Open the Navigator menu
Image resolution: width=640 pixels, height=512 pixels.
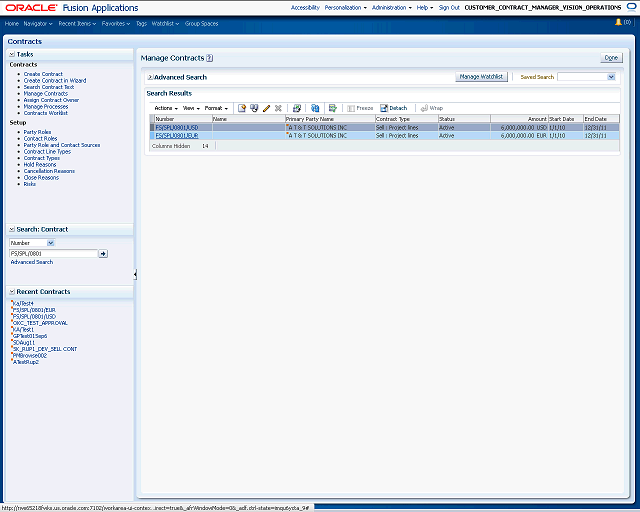pyautogui.click(x=38, y=24)
